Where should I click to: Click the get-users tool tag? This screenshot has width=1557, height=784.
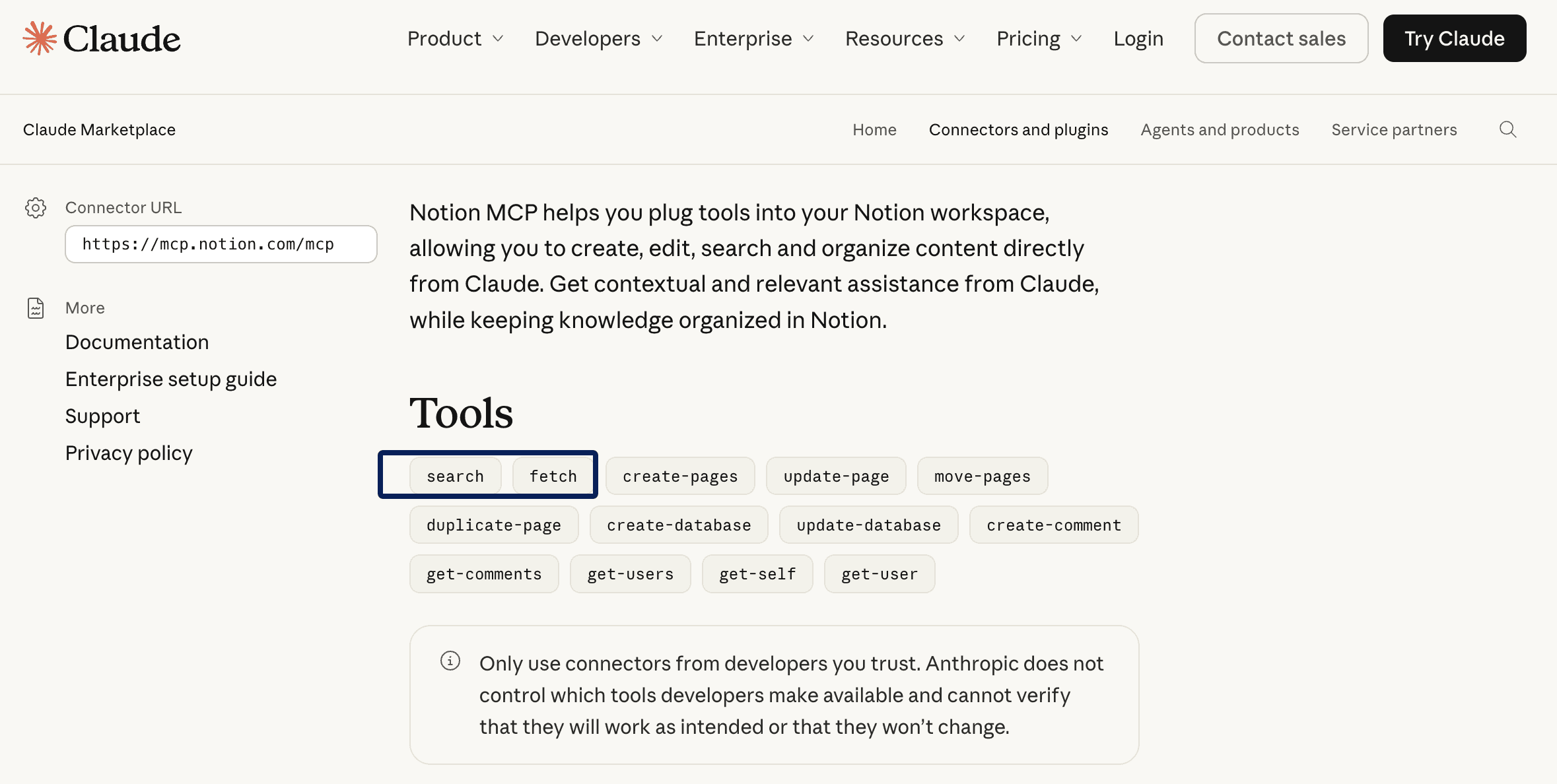coord(631,573)
